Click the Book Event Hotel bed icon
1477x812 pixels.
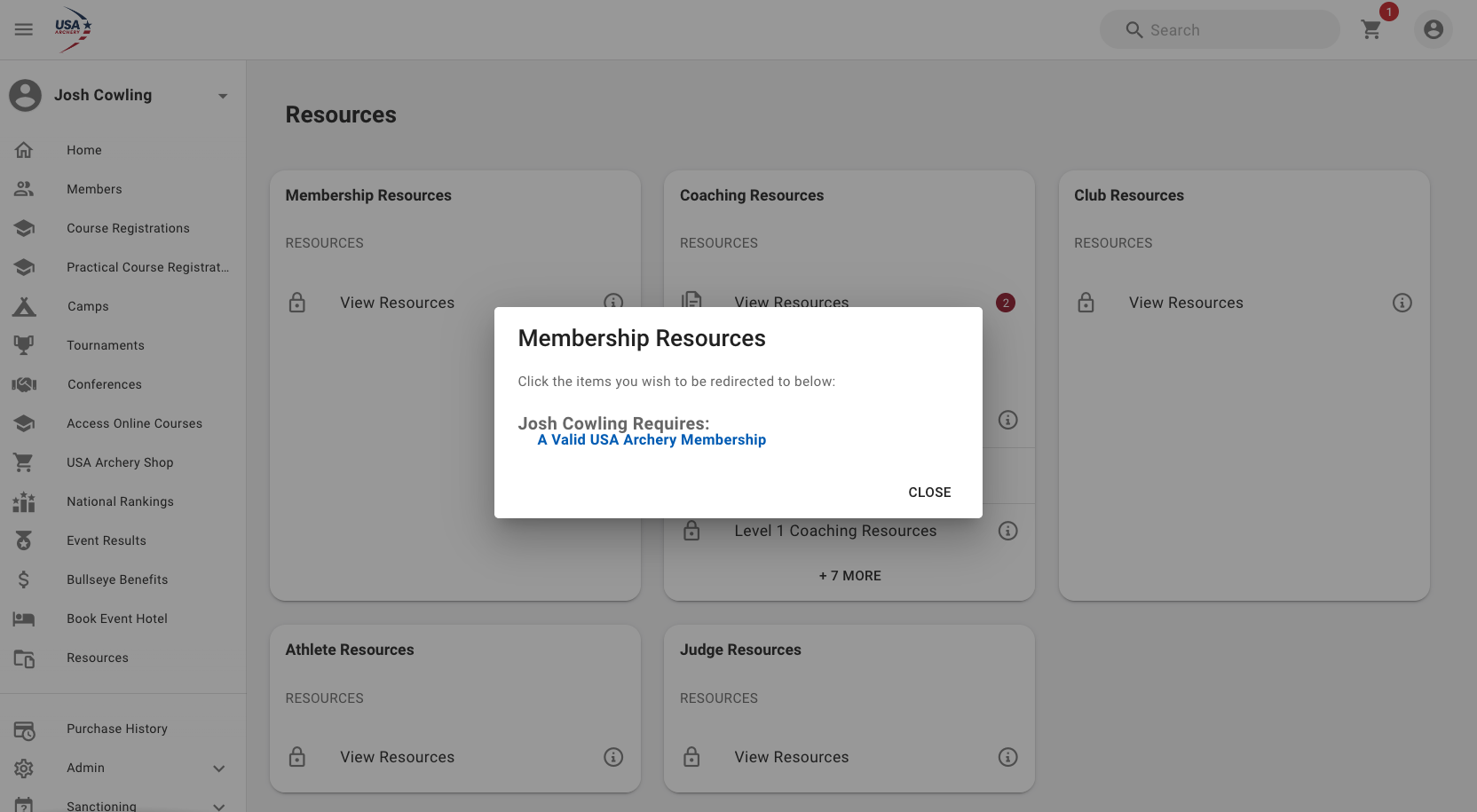tap(24, 619)
